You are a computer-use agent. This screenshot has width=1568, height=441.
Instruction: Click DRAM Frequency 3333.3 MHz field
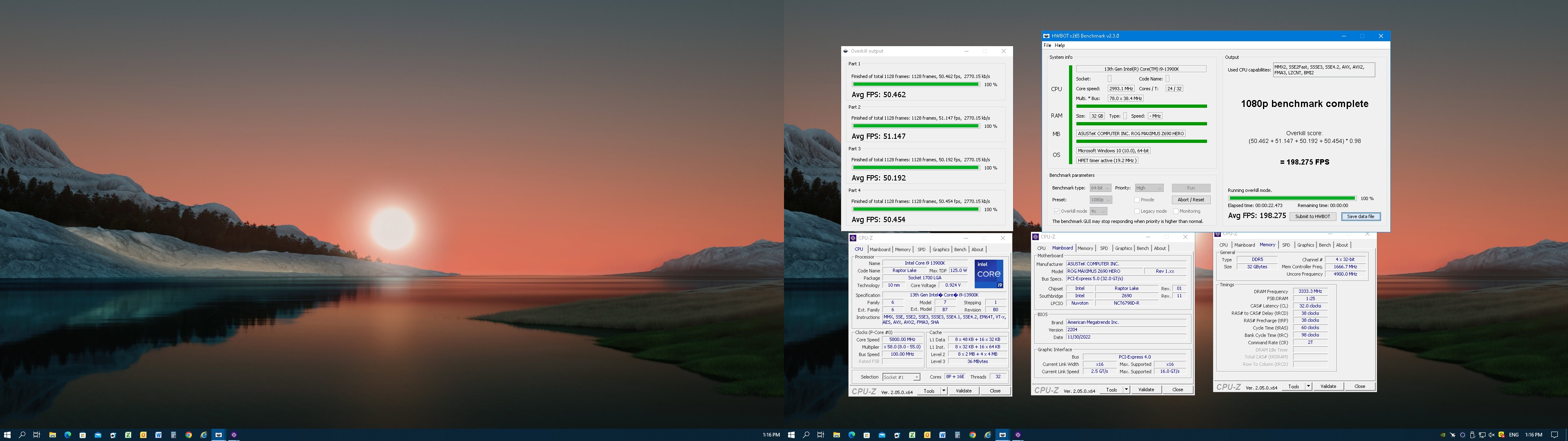(1310, 292)
